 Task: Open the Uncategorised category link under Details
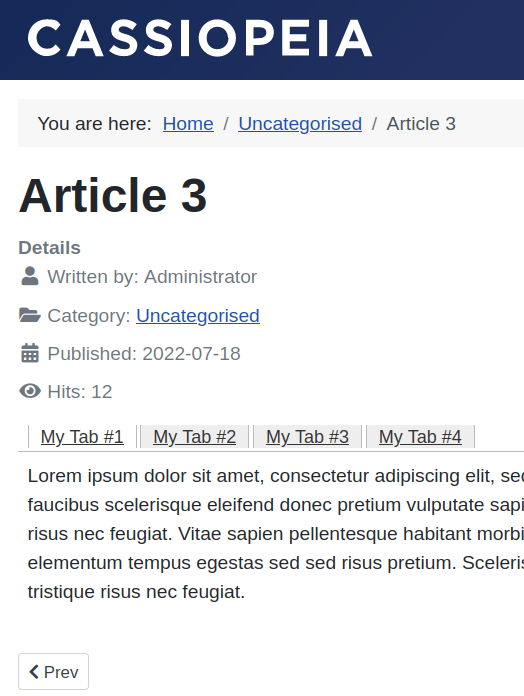pos(198,316)
